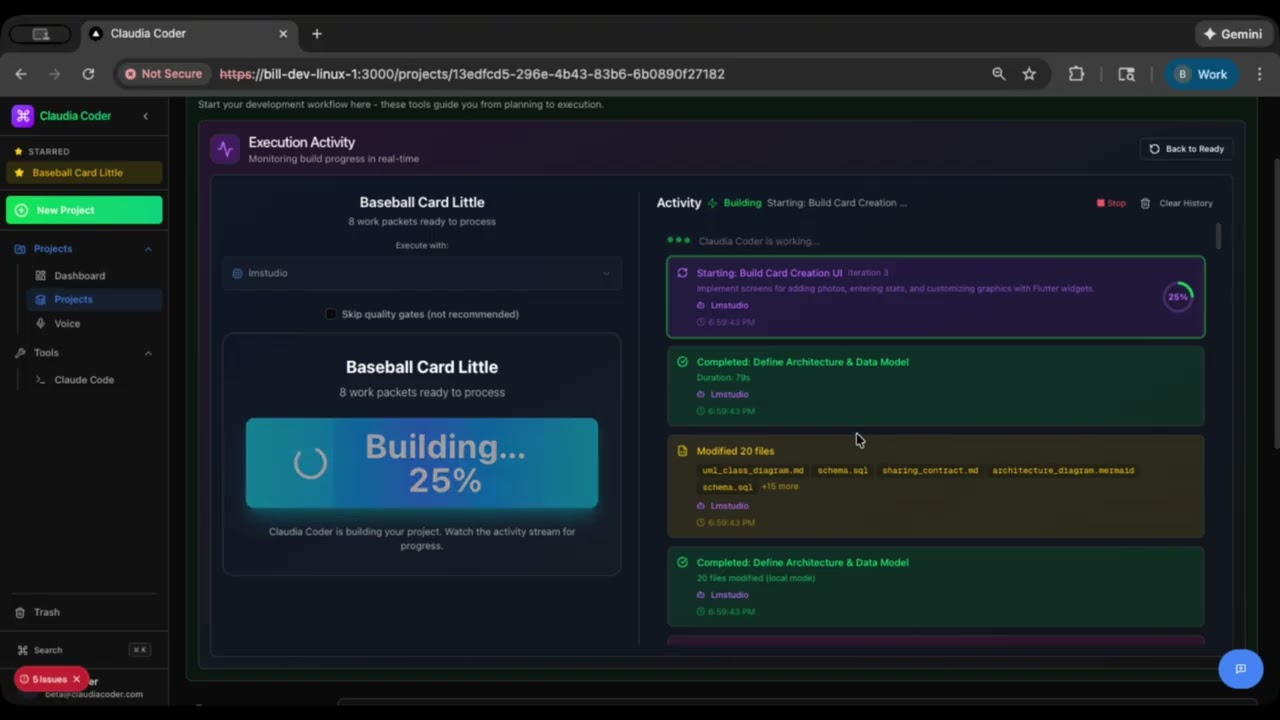Open the sidebar Search field
The height and width of the screenshot is (720, 1280).
pos(84,650)
